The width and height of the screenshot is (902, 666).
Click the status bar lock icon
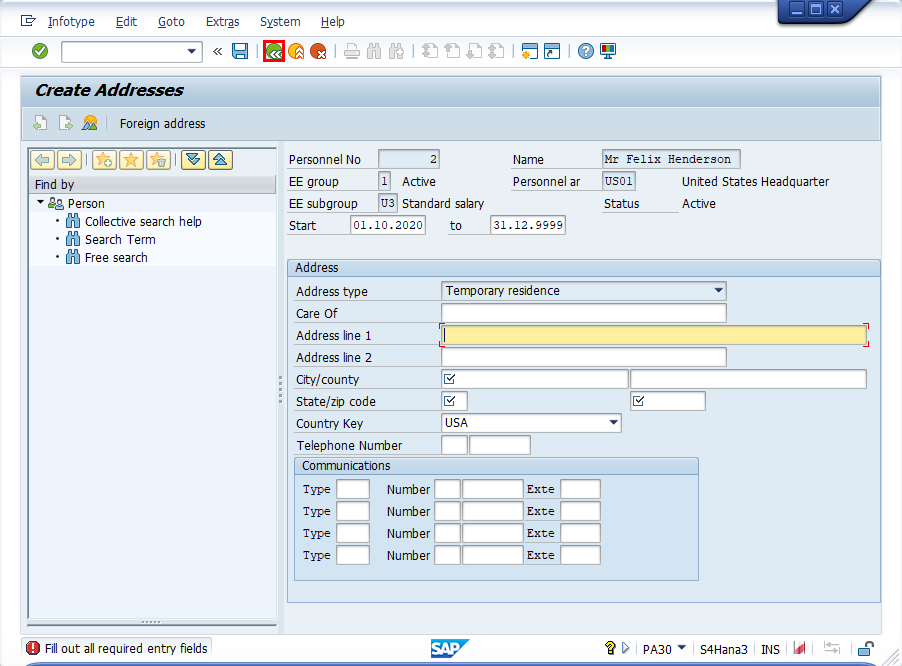pos(866,649)
